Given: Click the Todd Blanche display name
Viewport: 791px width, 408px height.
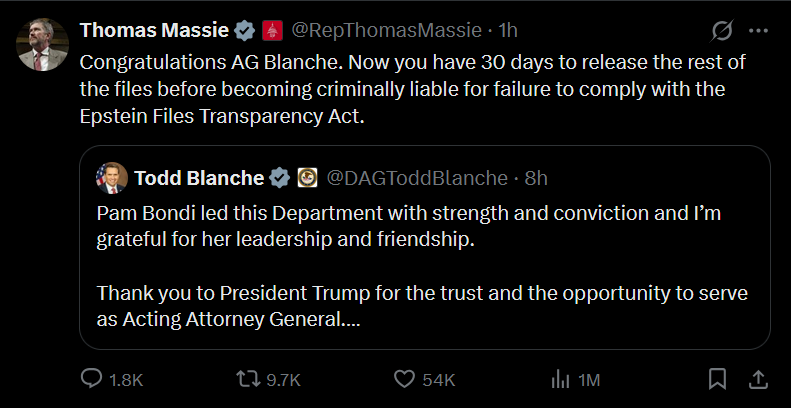Looking at the screenshot, I should coord(199,178).
